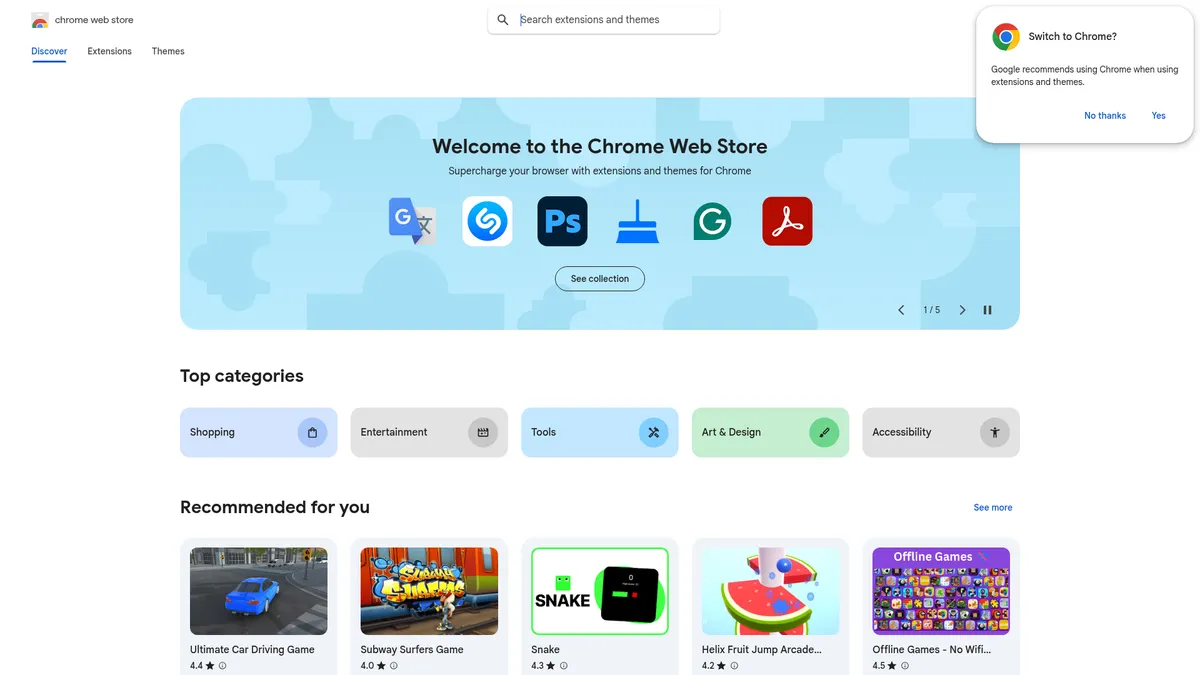Click info icon next to Helix Fruit Jump rating
The width and height of the screenshot is (1200, 675).
[734, 666]
